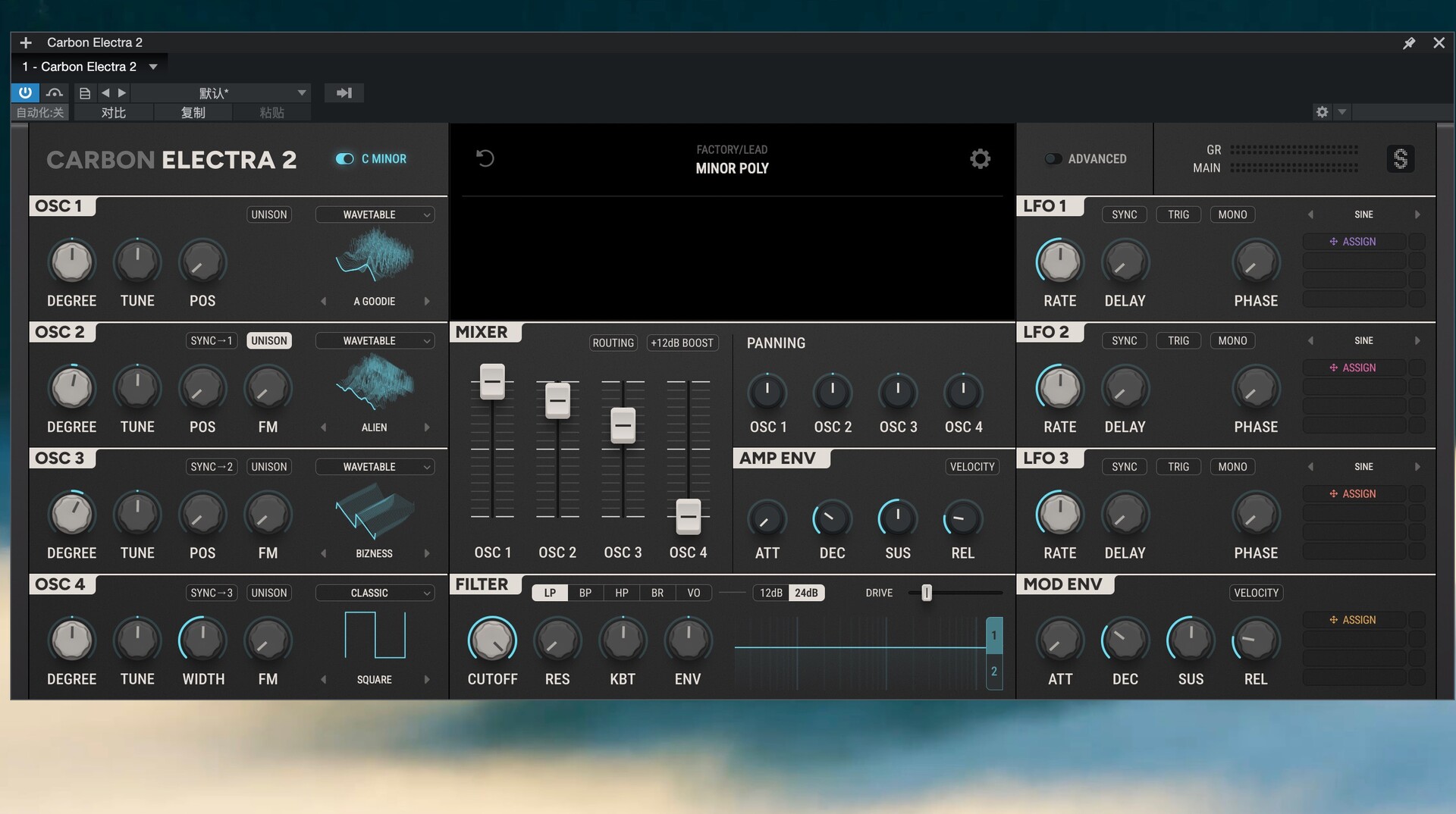Screen dimensions: 1456x814
Task: Select the HP filter type
Action: click(x=622, y=593)
